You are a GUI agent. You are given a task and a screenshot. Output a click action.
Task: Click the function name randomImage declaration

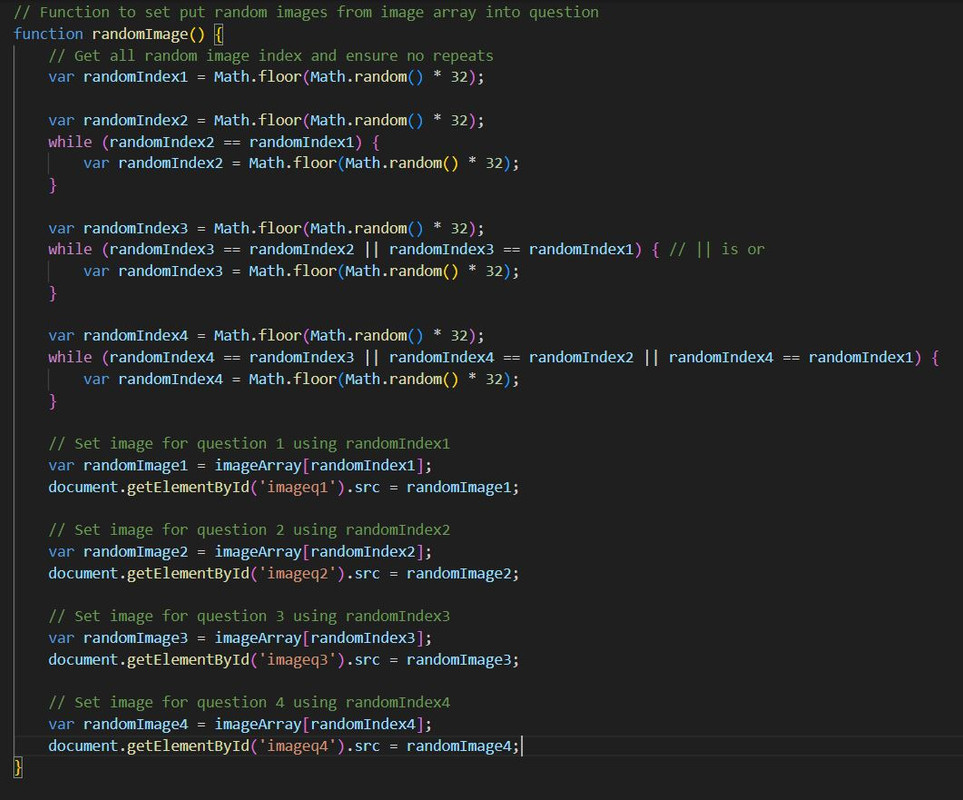[140, 34]
